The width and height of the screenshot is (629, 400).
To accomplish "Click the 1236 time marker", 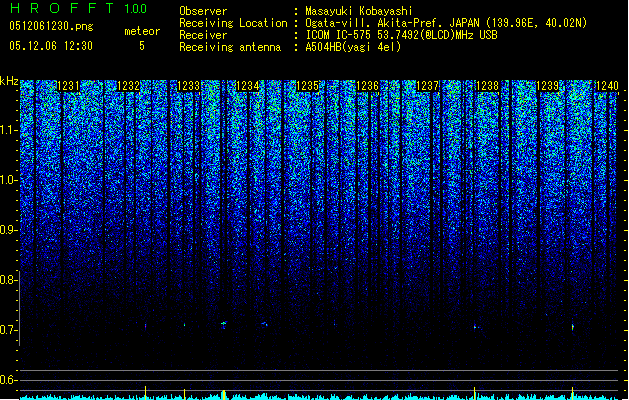I will [368, 86].
